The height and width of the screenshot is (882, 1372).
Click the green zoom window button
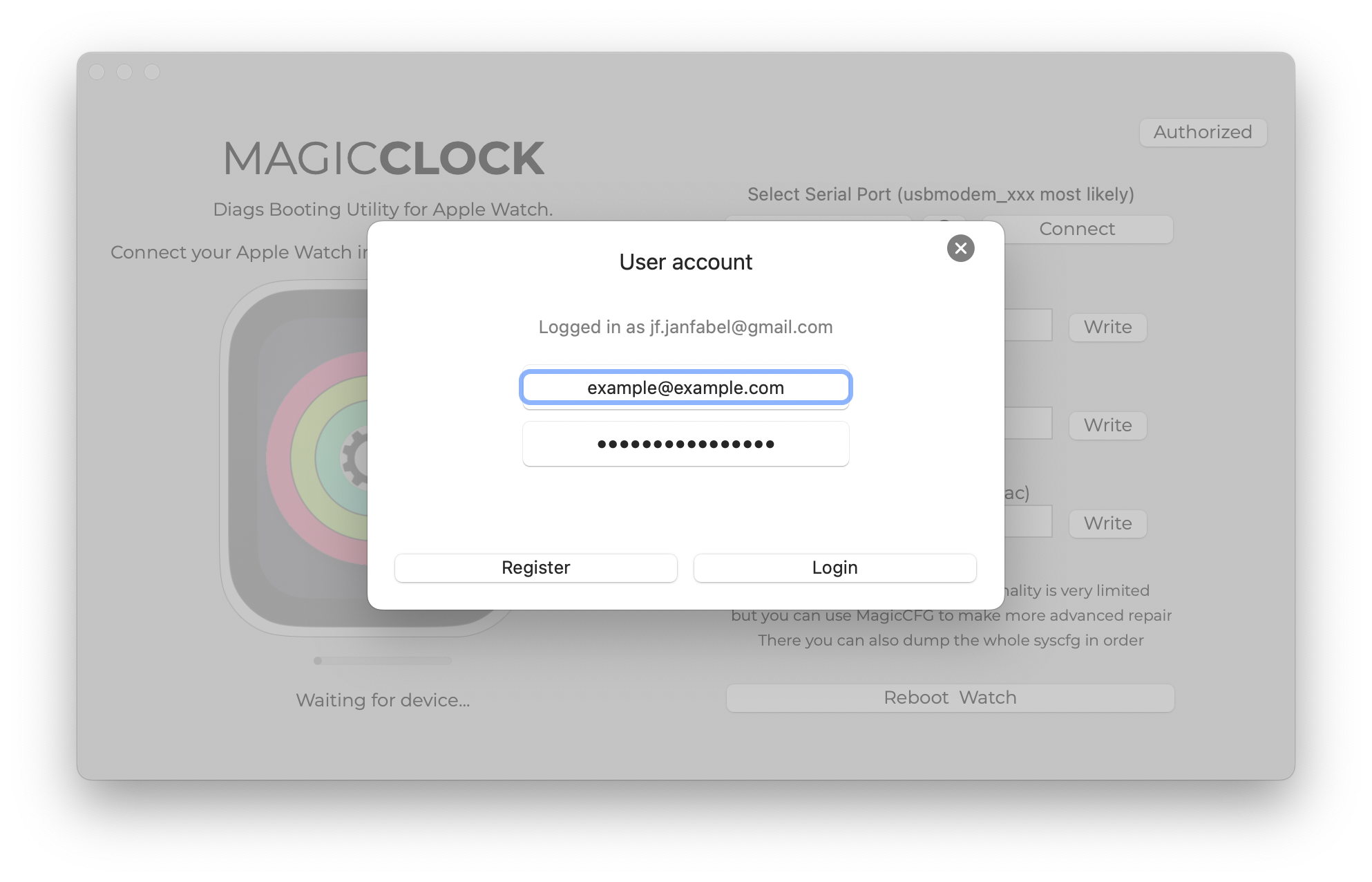click(152, 72)
